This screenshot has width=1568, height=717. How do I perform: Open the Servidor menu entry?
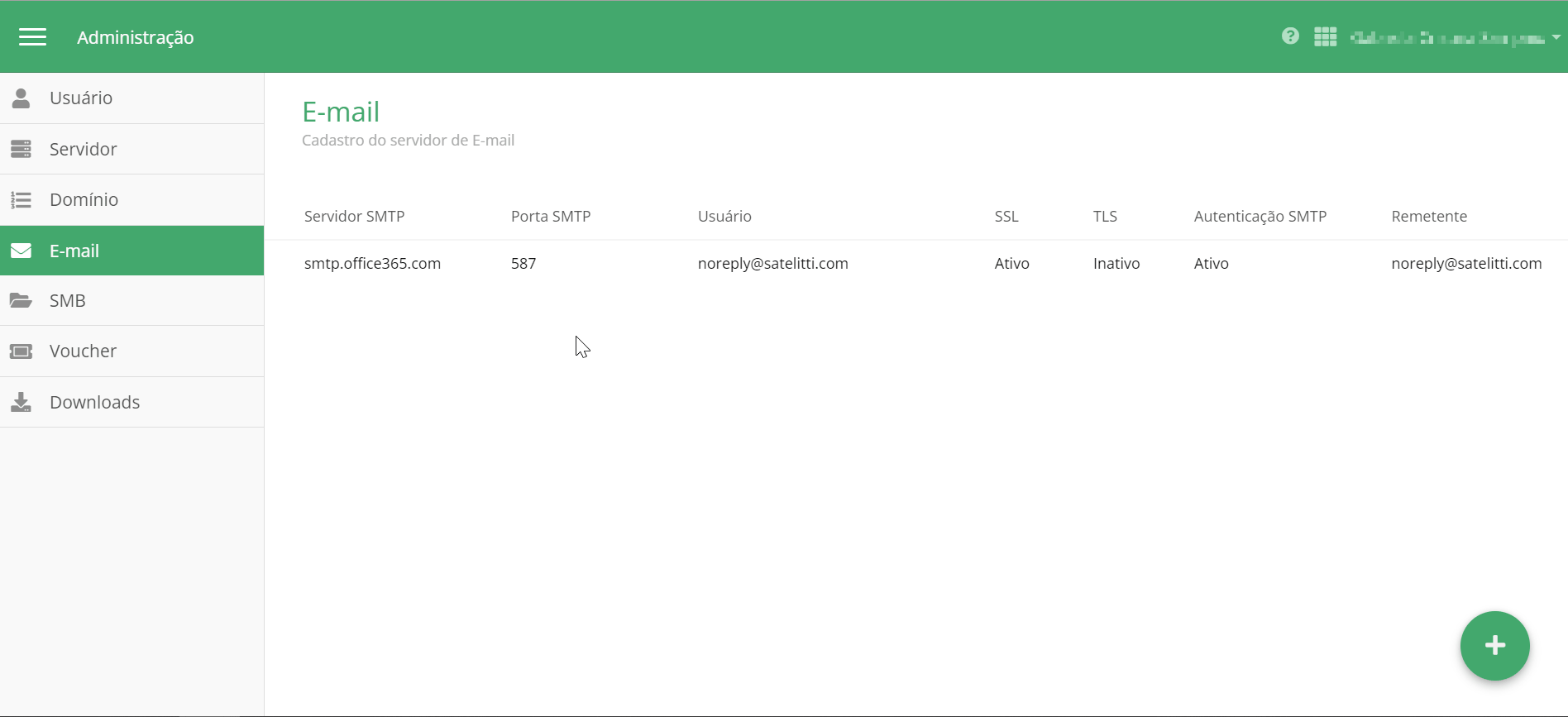click(x=84, y=149)
